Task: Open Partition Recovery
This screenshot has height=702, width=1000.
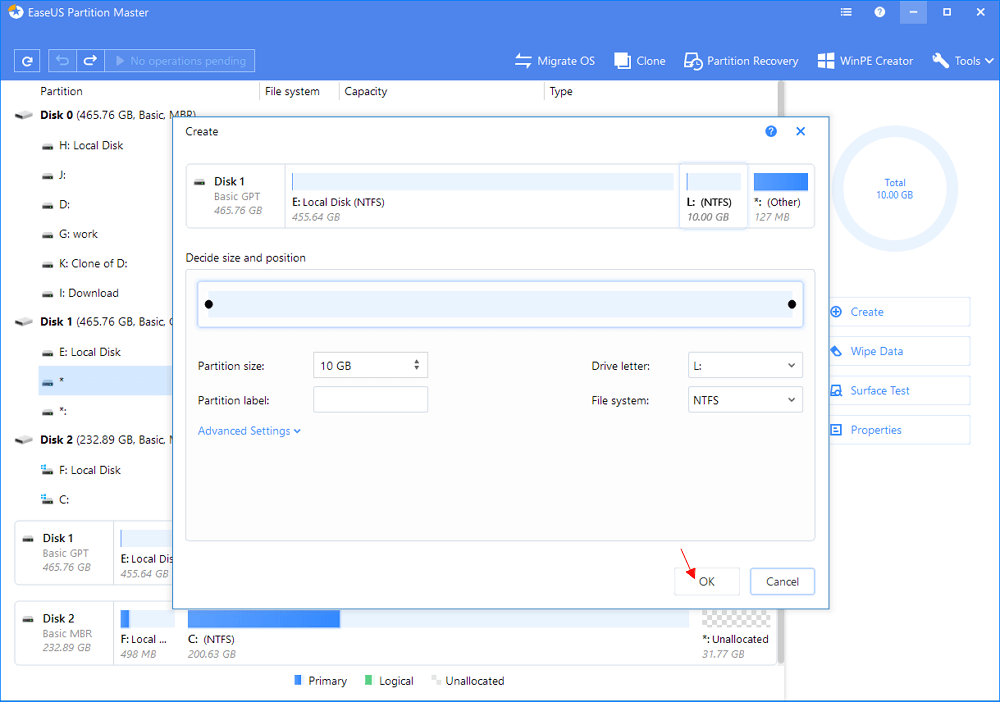Action: click(741, 61)
